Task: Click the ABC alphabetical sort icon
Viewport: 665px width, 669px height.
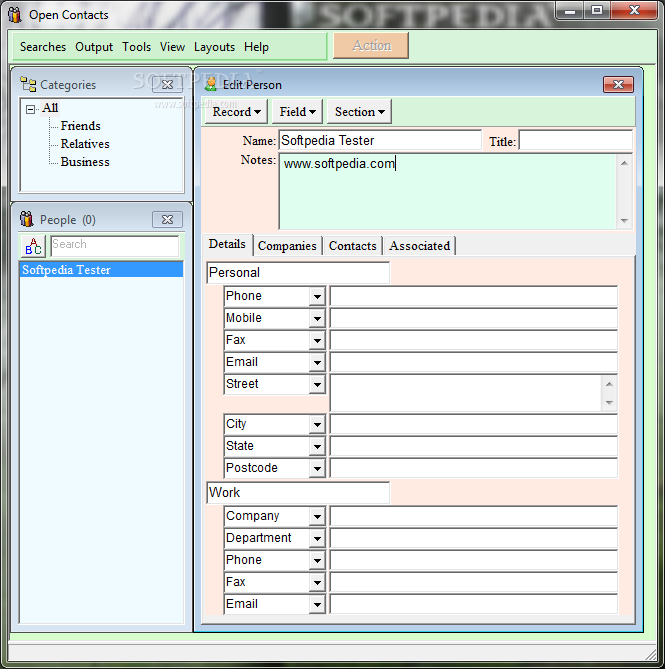Action: pyautogui.click(x=33, y=246)
